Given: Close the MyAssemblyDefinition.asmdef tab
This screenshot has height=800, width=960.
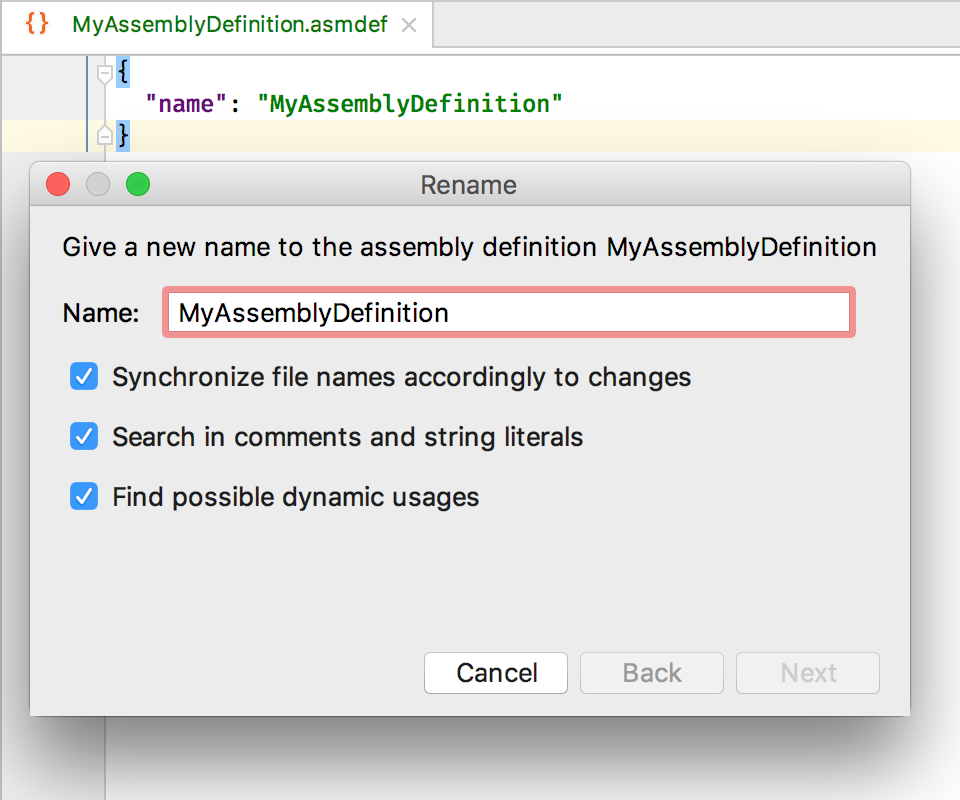Looking at the screenshot, I should (x=409, y=25).
